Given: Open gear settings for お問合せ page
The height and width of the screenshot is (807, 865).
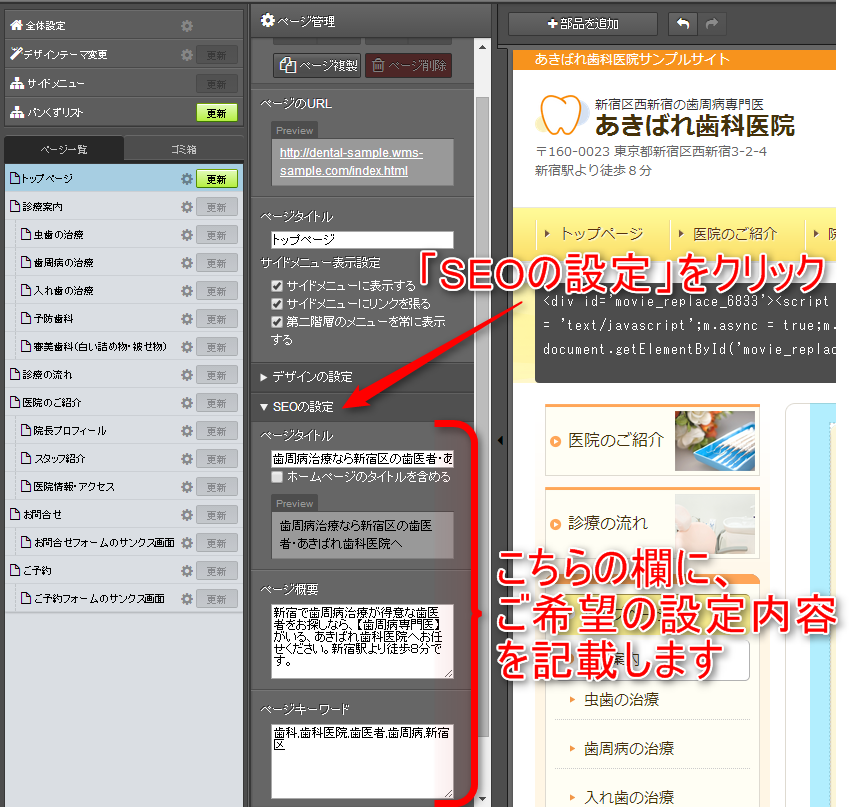Looking at the screenshot, I should point(186,515).
